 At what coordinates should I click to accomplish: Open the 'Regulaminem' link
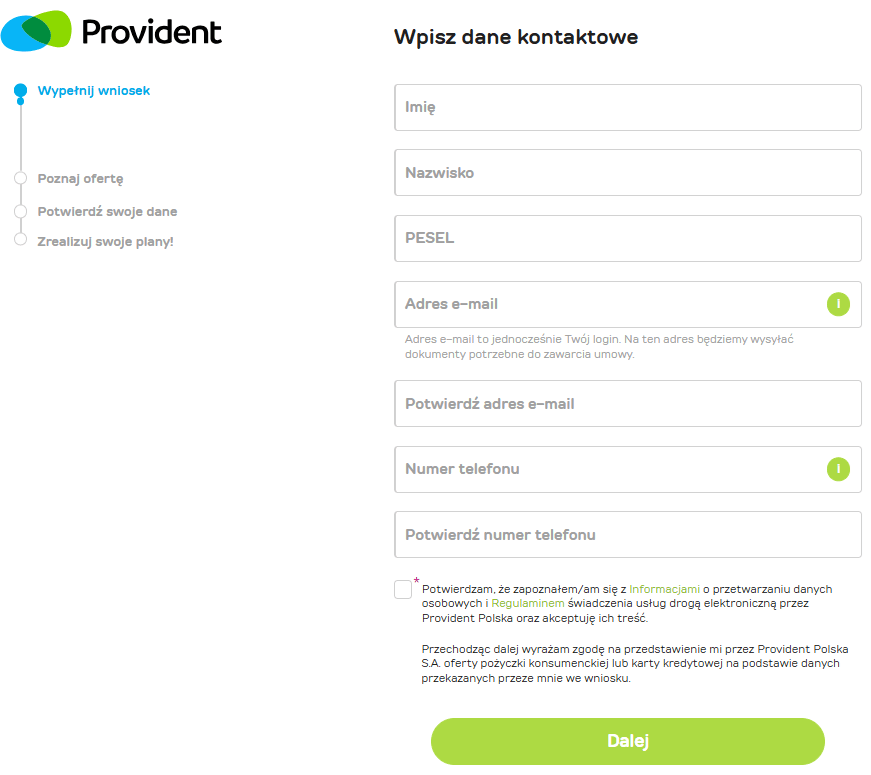tap(528, 604)
